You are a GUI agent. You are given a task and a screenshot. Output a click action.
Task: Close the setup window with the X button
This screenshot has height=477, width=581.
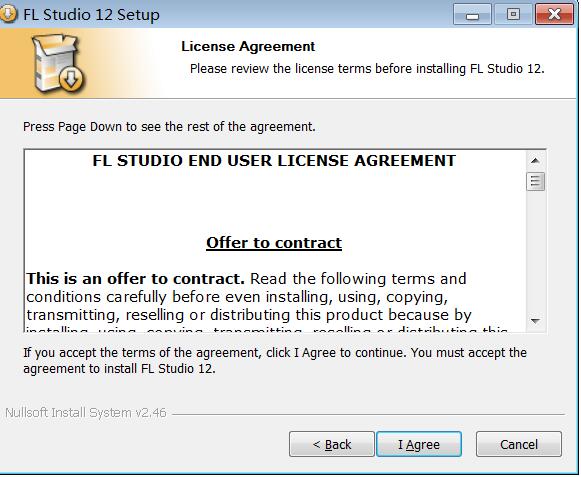tap(554, 14)
